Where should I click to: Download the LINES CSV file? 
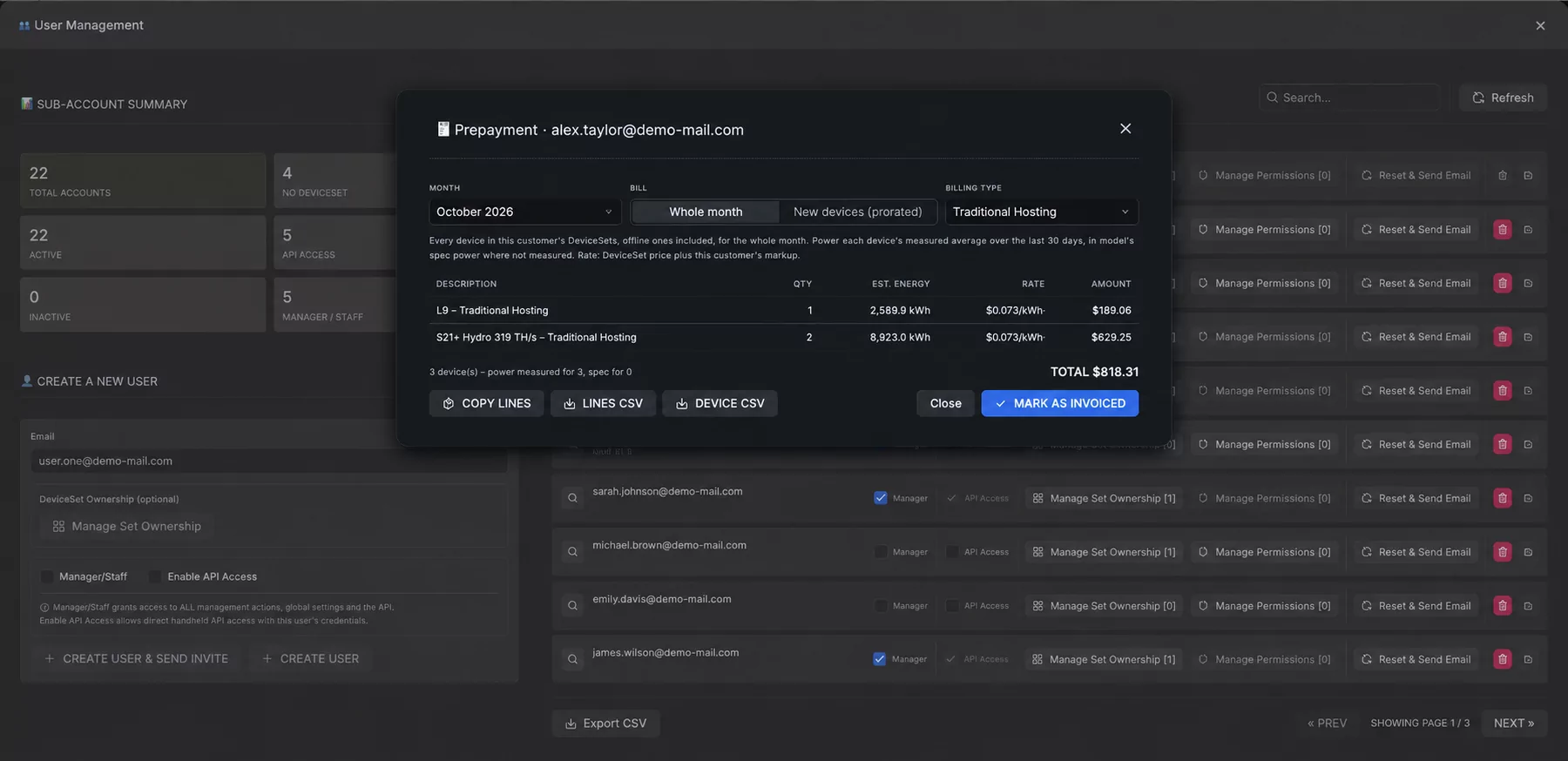603,403
